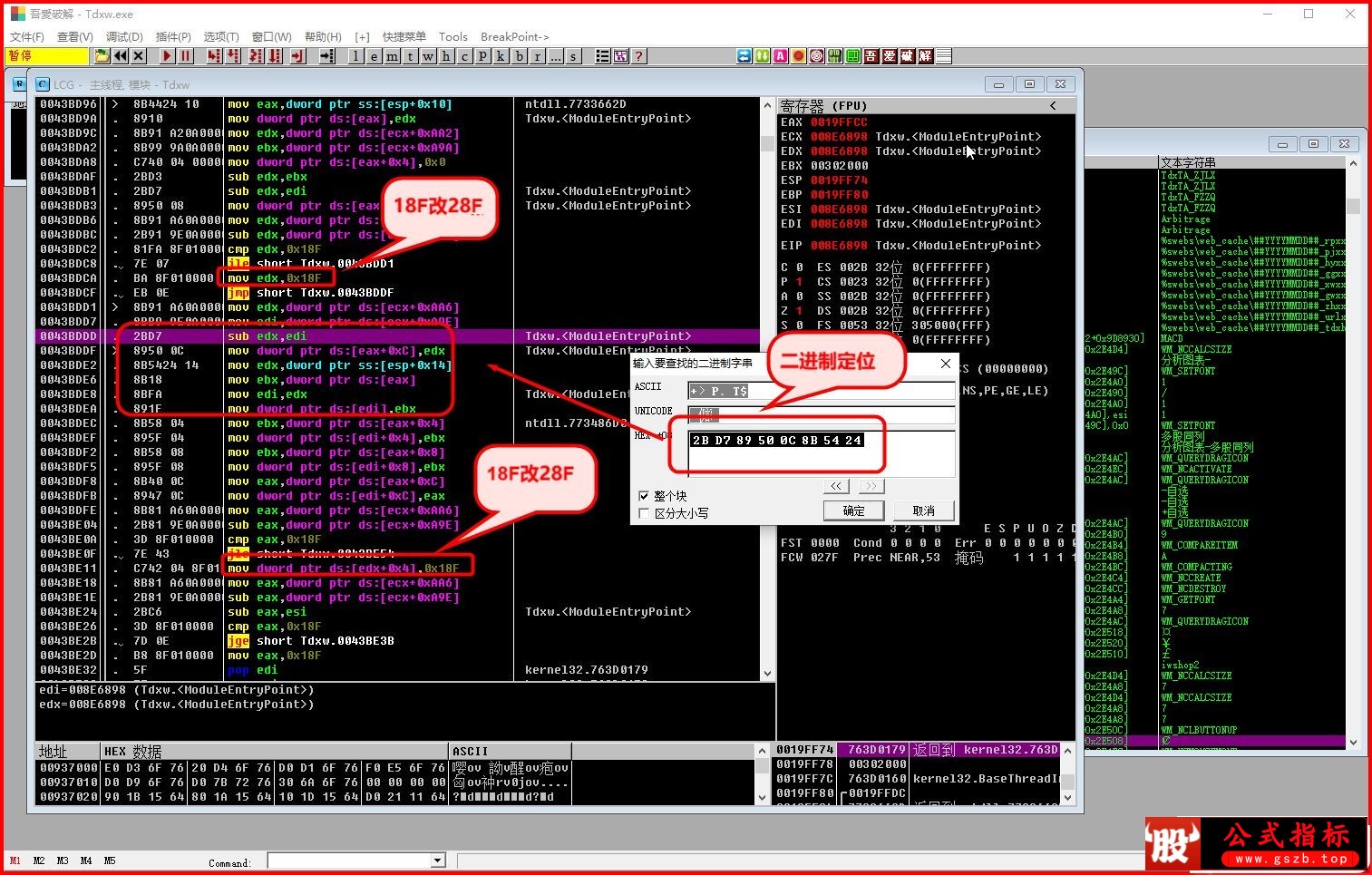Click the target bullseye plugin icon
Viewport: 1372px width, 875px height.
click(817, 56)
